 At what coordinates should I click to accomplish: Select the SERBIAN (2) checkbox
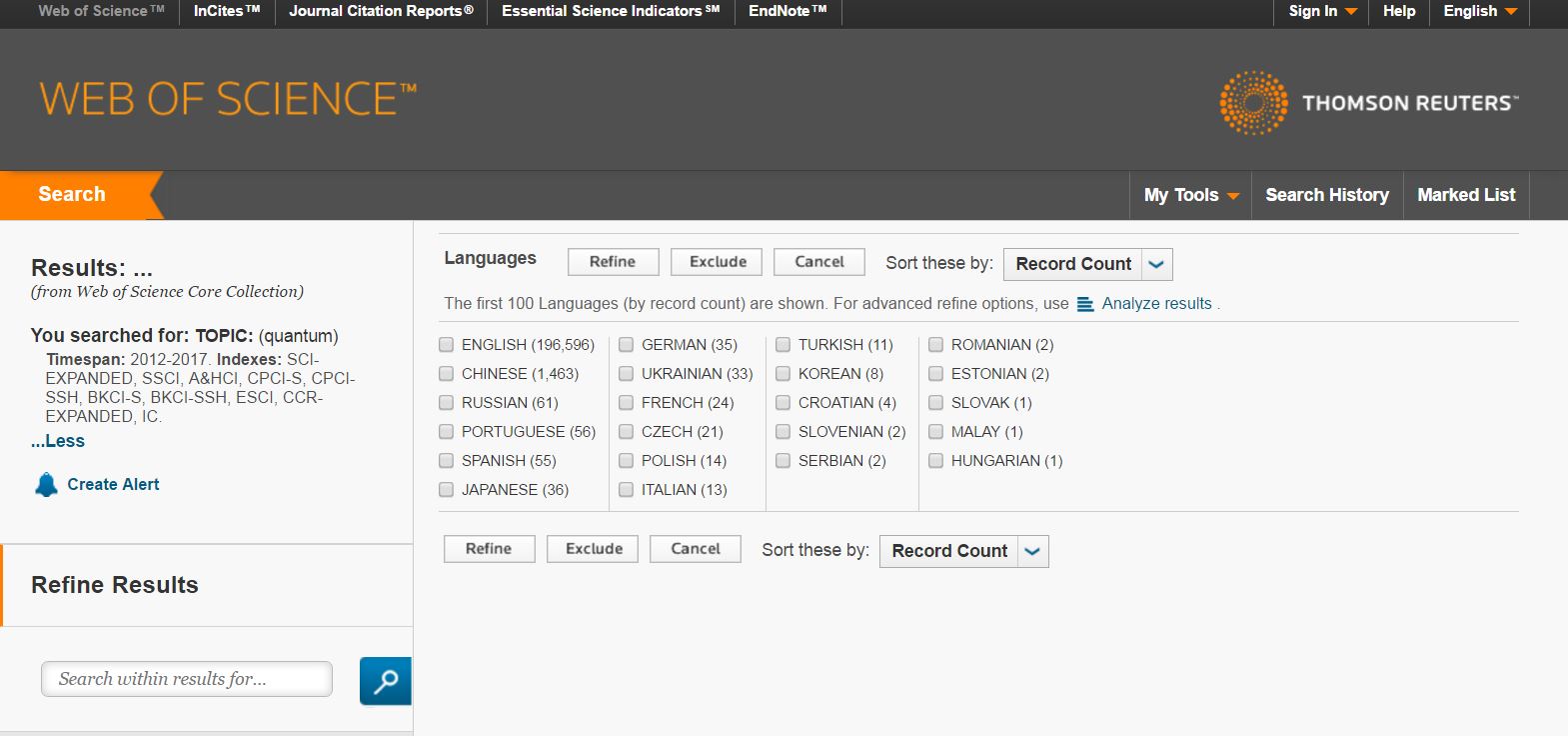[x=784, y=461]
